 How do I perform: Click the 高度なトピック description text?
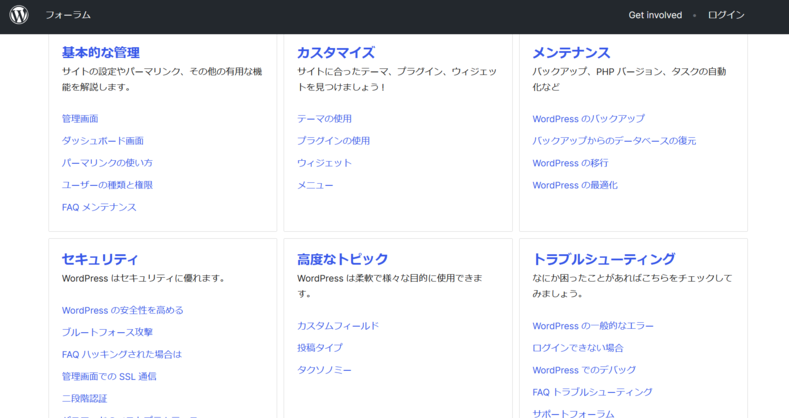pos(389,286)
